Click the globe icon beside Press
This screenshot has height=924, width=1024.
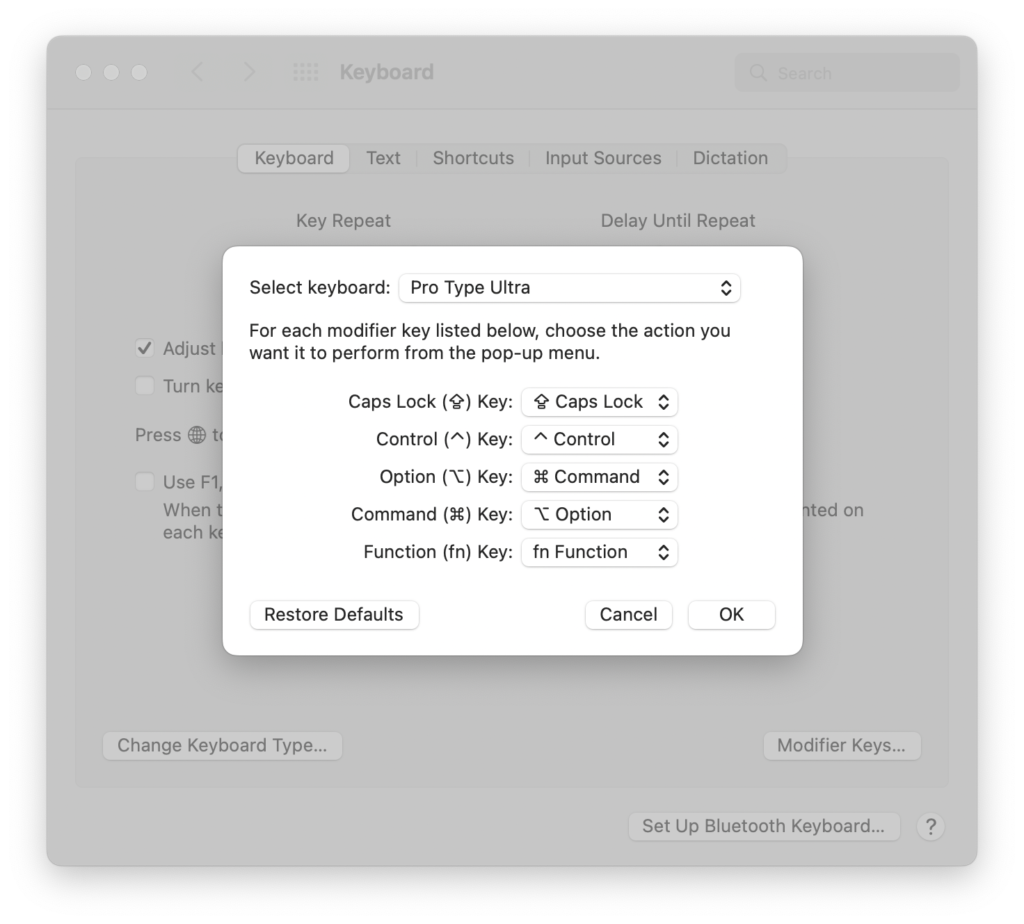click(197, 435)
